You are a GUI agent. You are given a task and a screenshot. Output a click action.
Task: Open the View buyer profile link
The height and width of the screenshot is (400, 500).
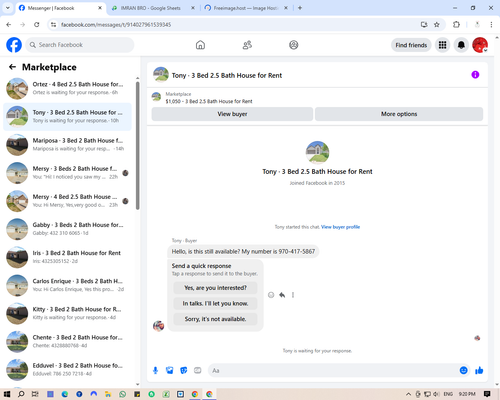click(340, 227)
